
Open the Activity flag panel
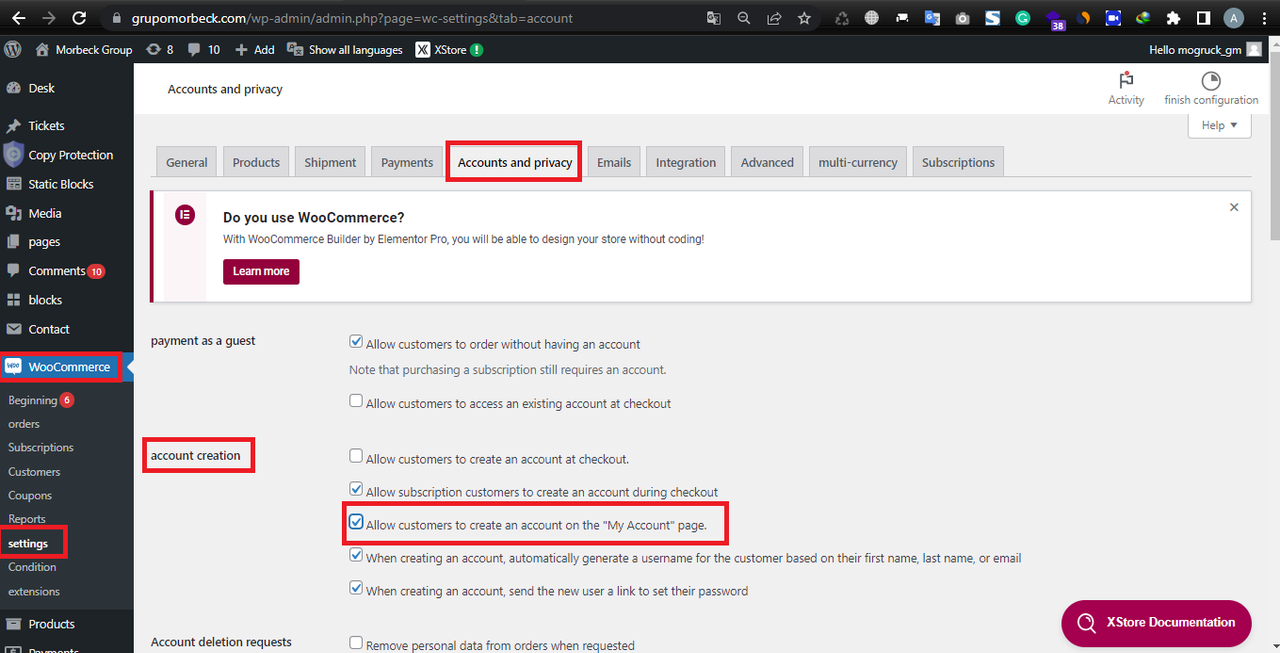[x=1126, y=88]
